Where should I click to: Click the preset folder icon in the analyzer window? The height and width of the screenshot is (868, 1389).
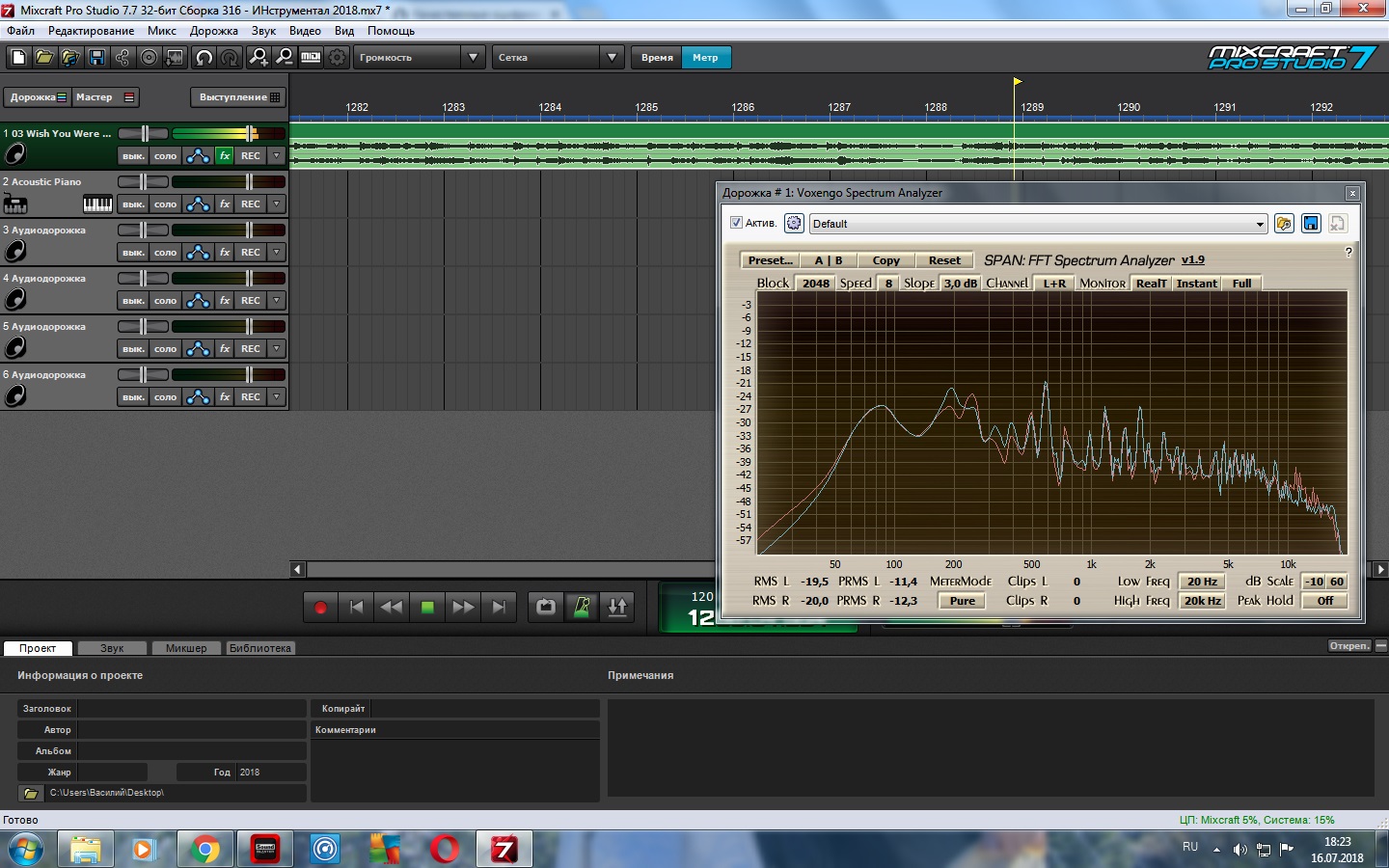coord(1284,223)
